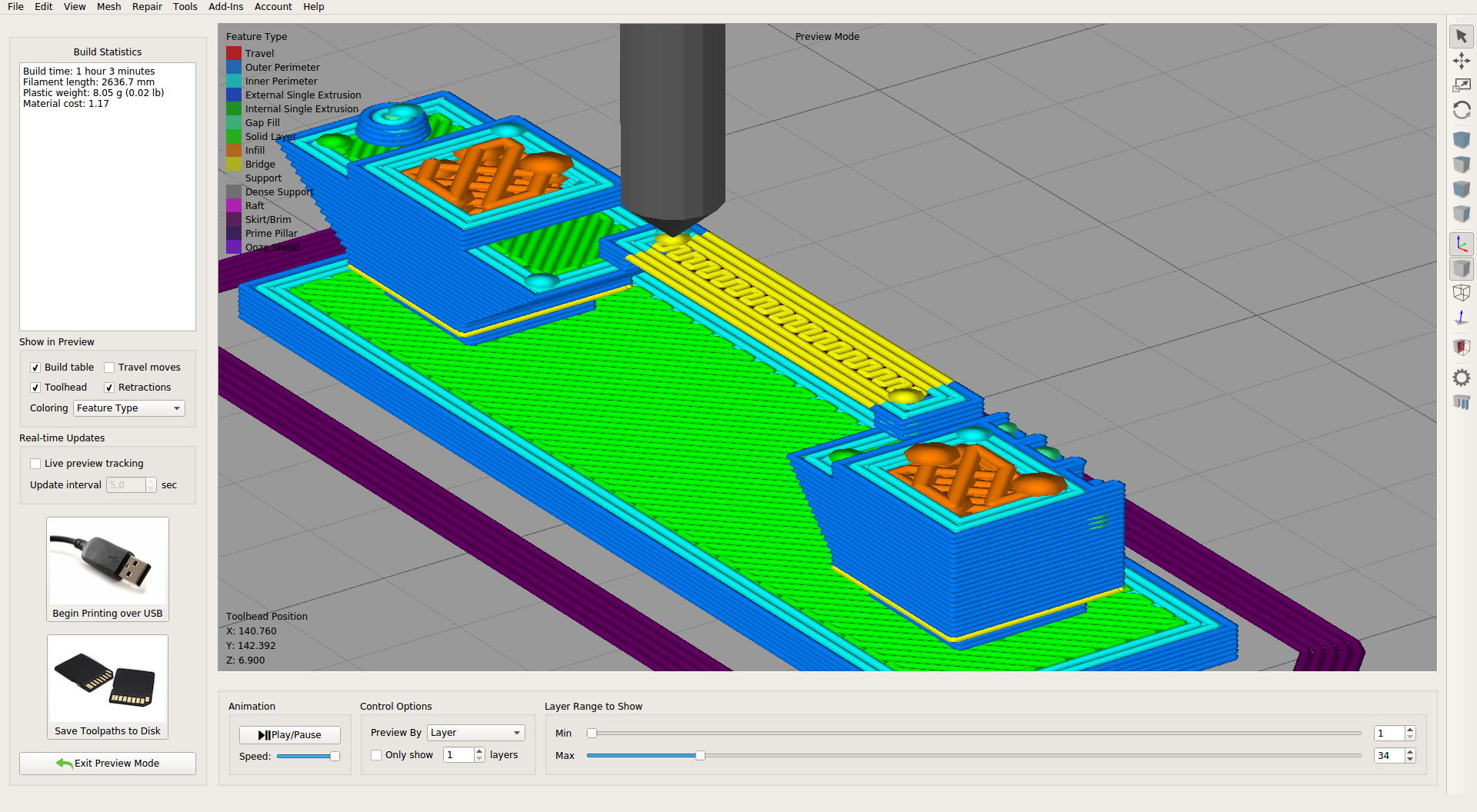Decrease the Only show layers count

click(x=479, y=759)
